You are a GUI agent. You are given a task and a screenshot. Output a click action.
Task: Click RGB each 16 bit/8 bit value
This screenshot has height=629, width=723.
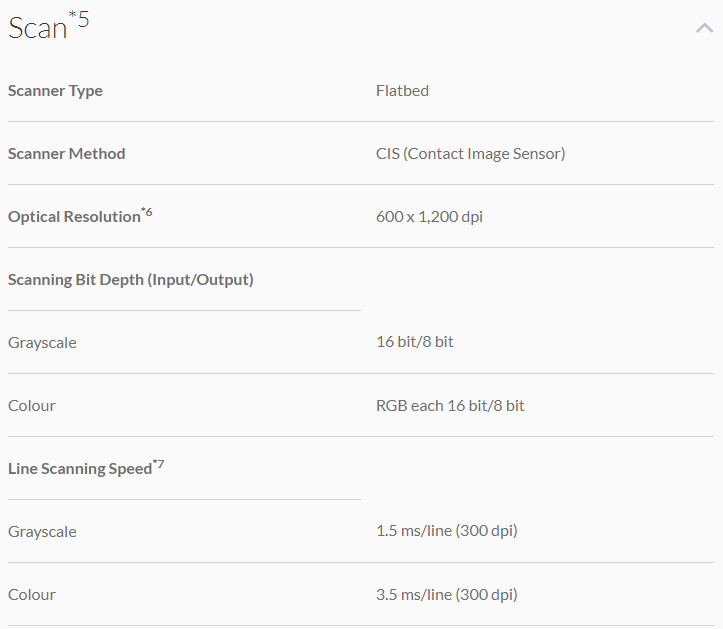click(x=450, y=406)
